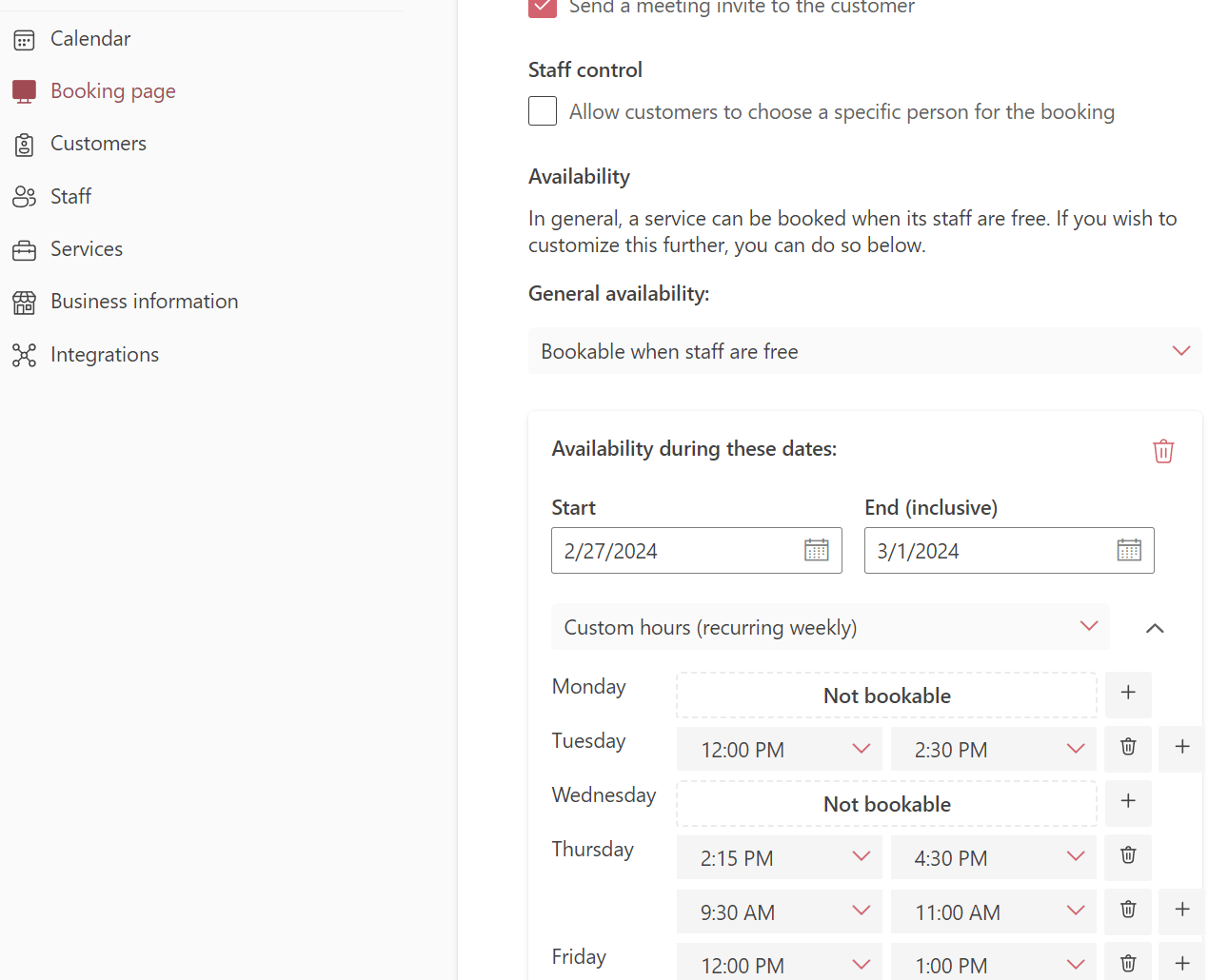Change Thursday start time 2:15 PM
The height and width of the screenshot is (980, 1228).
[780, 857]
